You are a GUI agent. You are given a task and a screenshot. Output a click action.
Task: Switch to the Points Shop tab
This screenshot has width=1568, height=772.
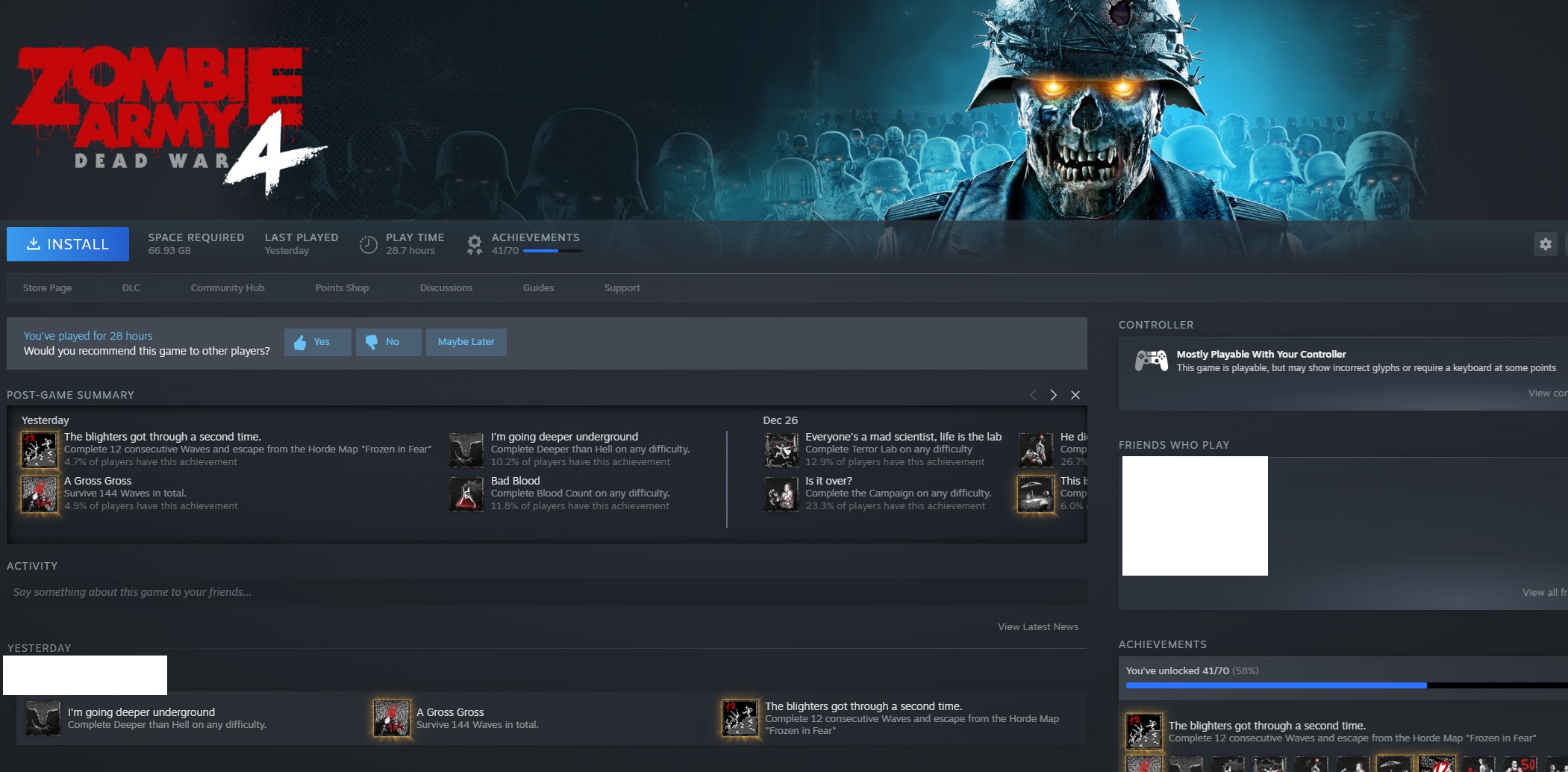tap(342, 288)
